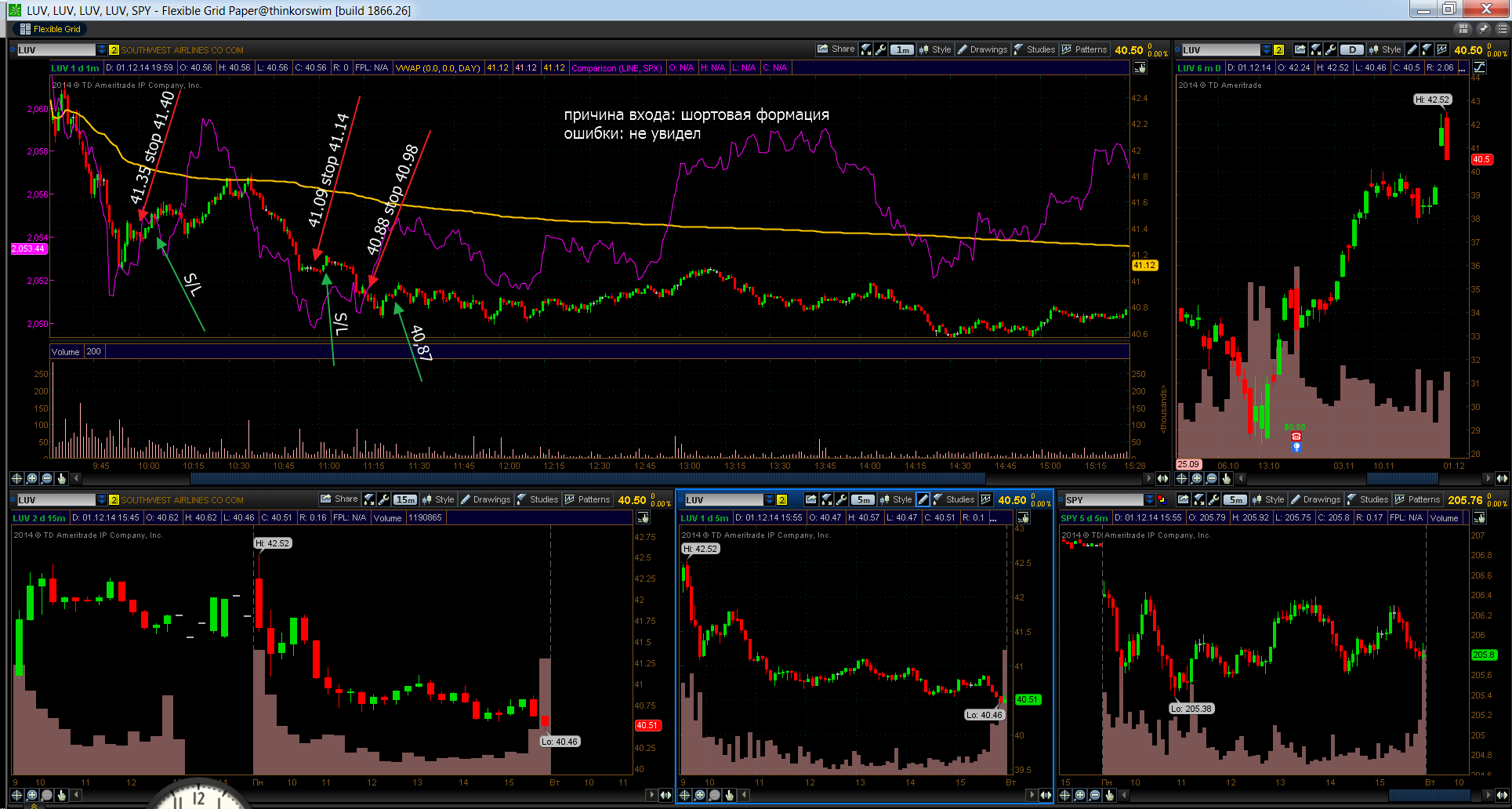Open Studies menu of the main 1m chart

pos(1035,49)
